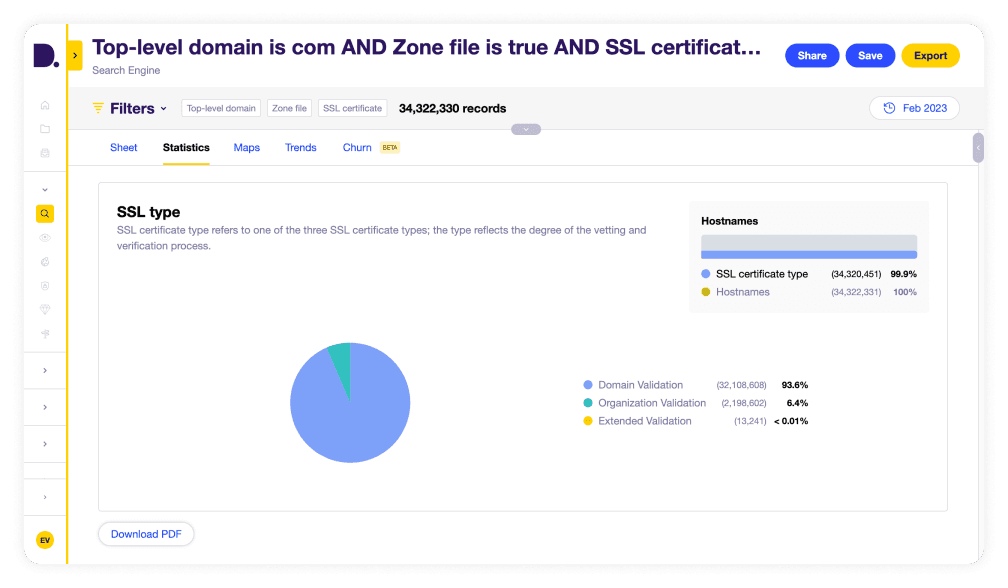Screen dimensions: 1008x588
Task: Open the Feb 2023 date selector
Action: [914, 108]
